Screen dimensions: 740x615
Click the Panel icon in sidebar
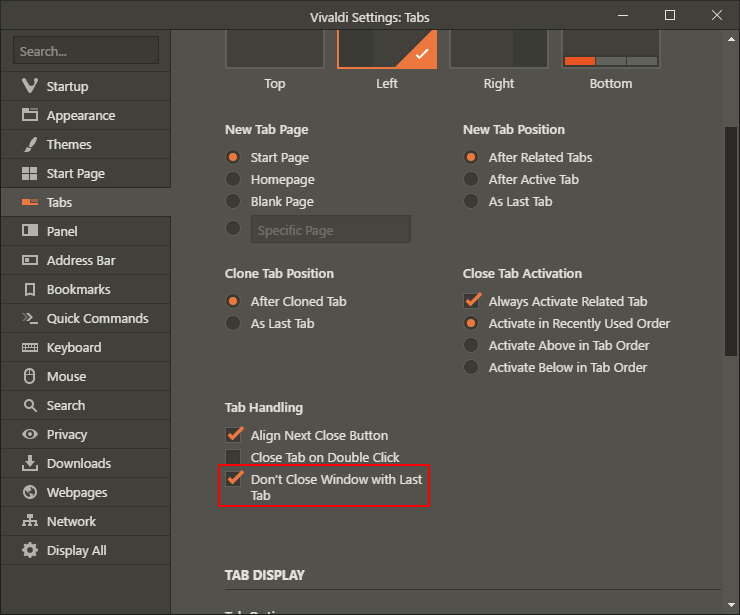click(30, 230)
